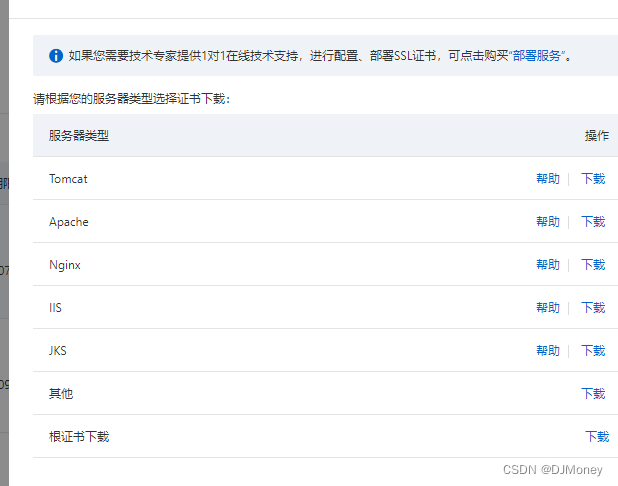The width and height of the screenshot is (618, 486).
Task: Open 帮助 for the Apache row
Action: (x=548, y=222)
